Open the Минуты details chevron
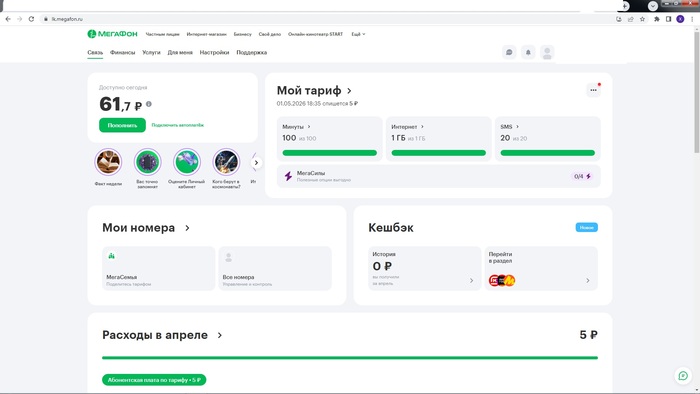 [309, 127]
